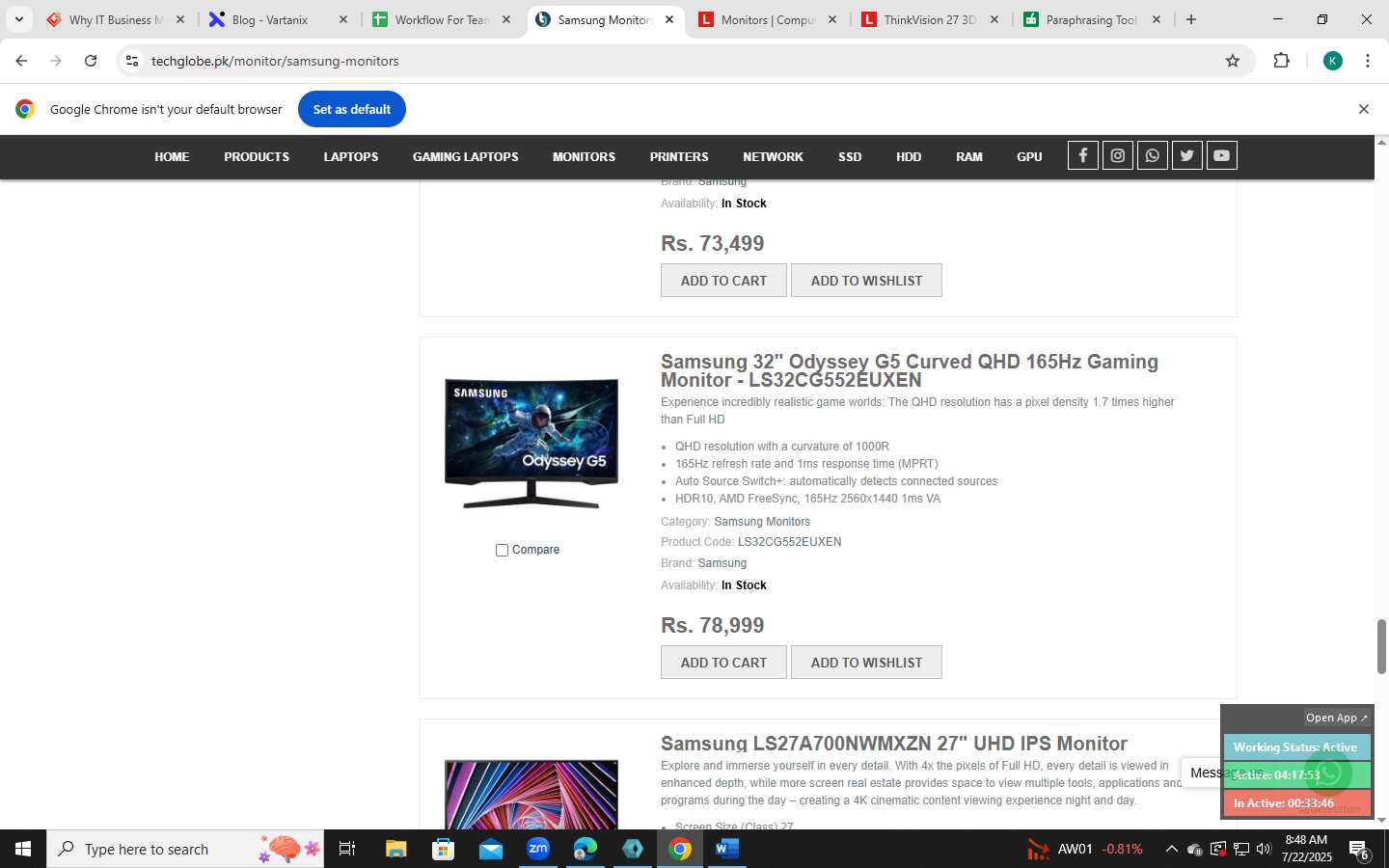The width and height of the screenshot is (1389, 868).
Task: Add Rs. 73,499 monitor to cart
Action: tap(723, 281)
